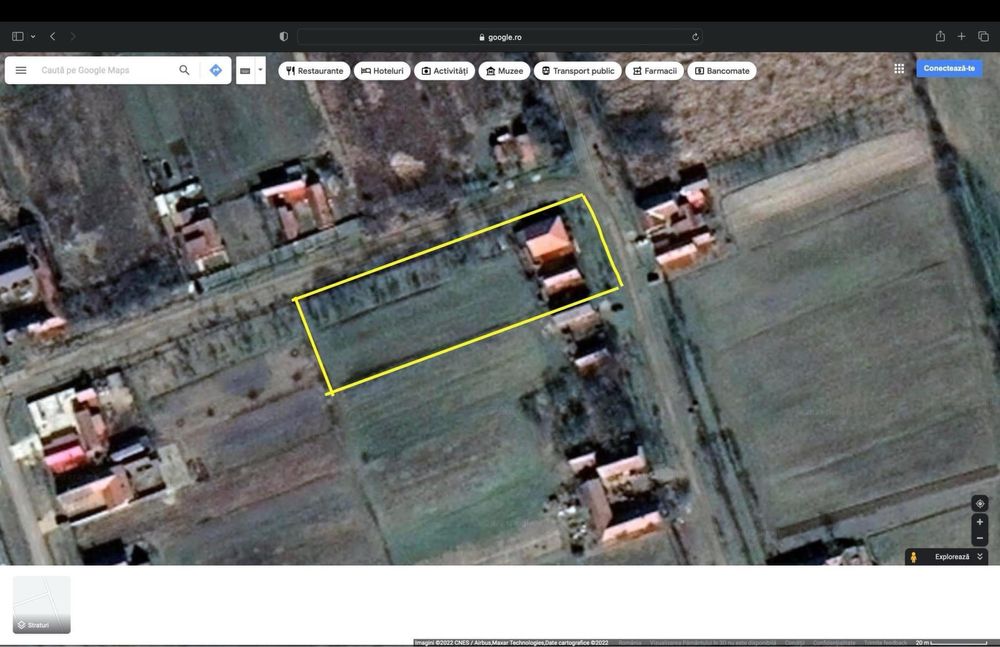The width and height of the screenshot is (1000, 647).
Task: Click the google.ro address bar
Action: (x=500, y=37)
